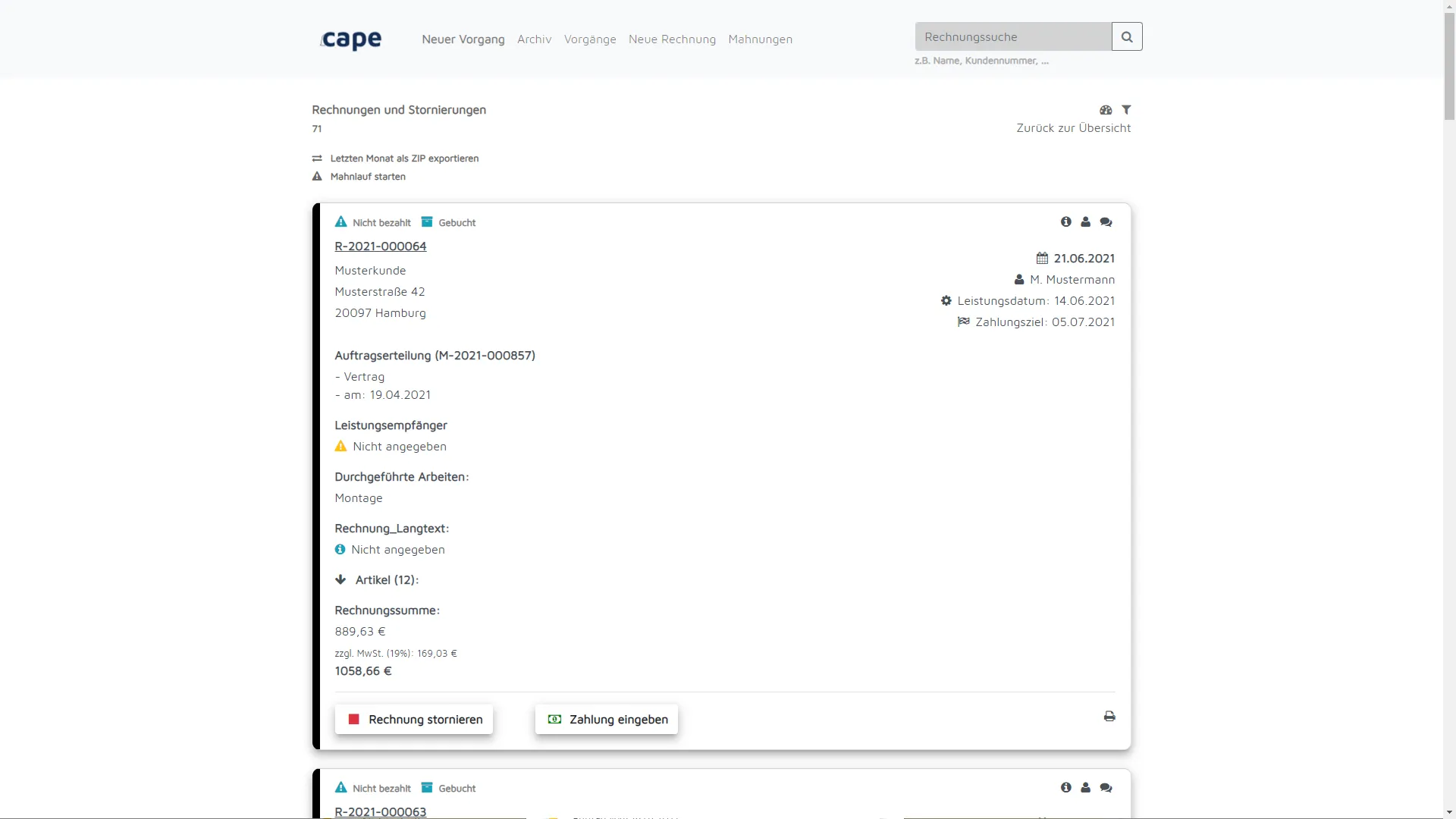Click the search magnifier button

1127,36
